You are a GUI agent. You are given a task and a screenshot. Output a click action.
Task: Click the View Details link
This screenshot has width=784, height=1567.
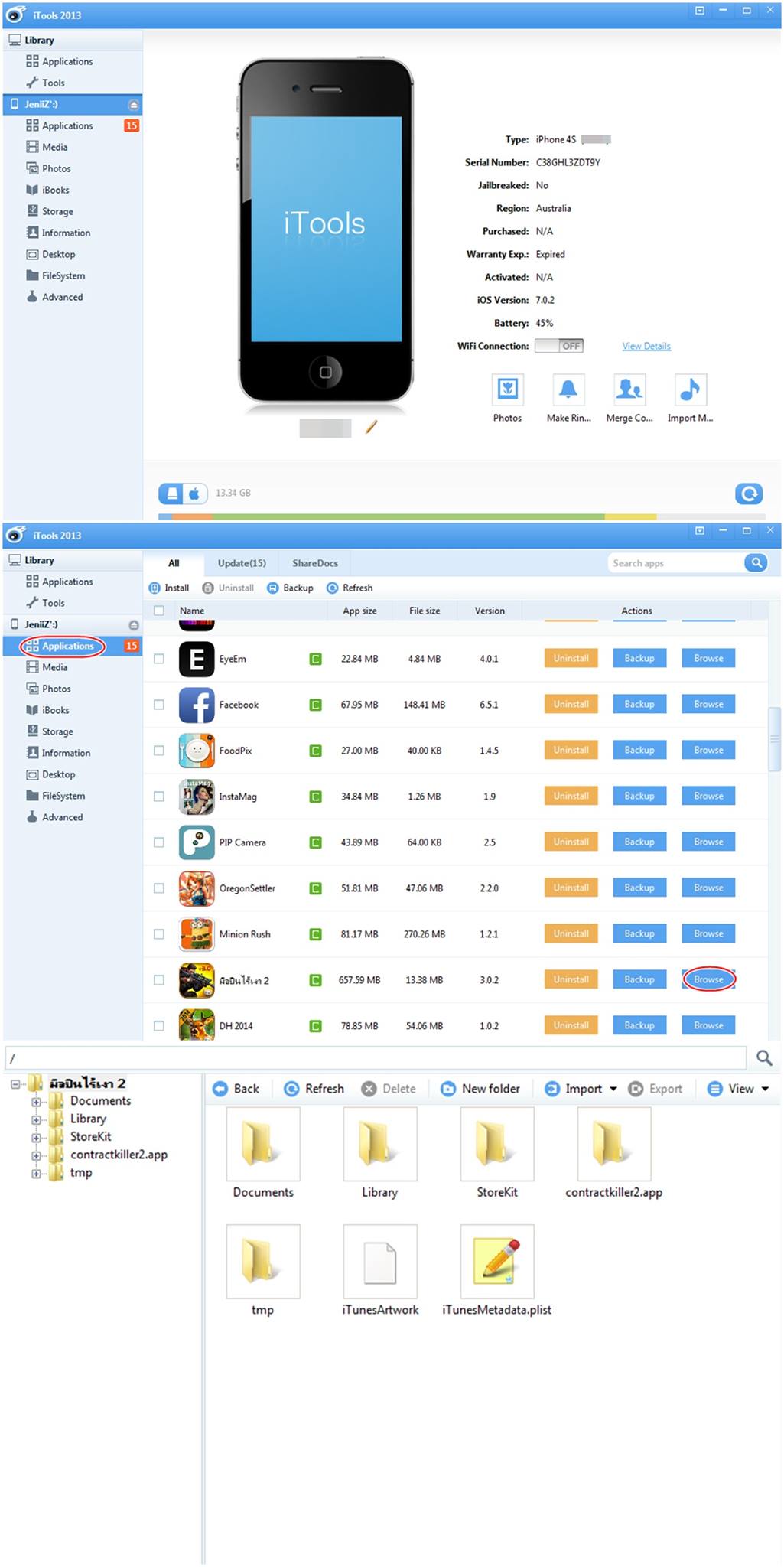point(646,346)
